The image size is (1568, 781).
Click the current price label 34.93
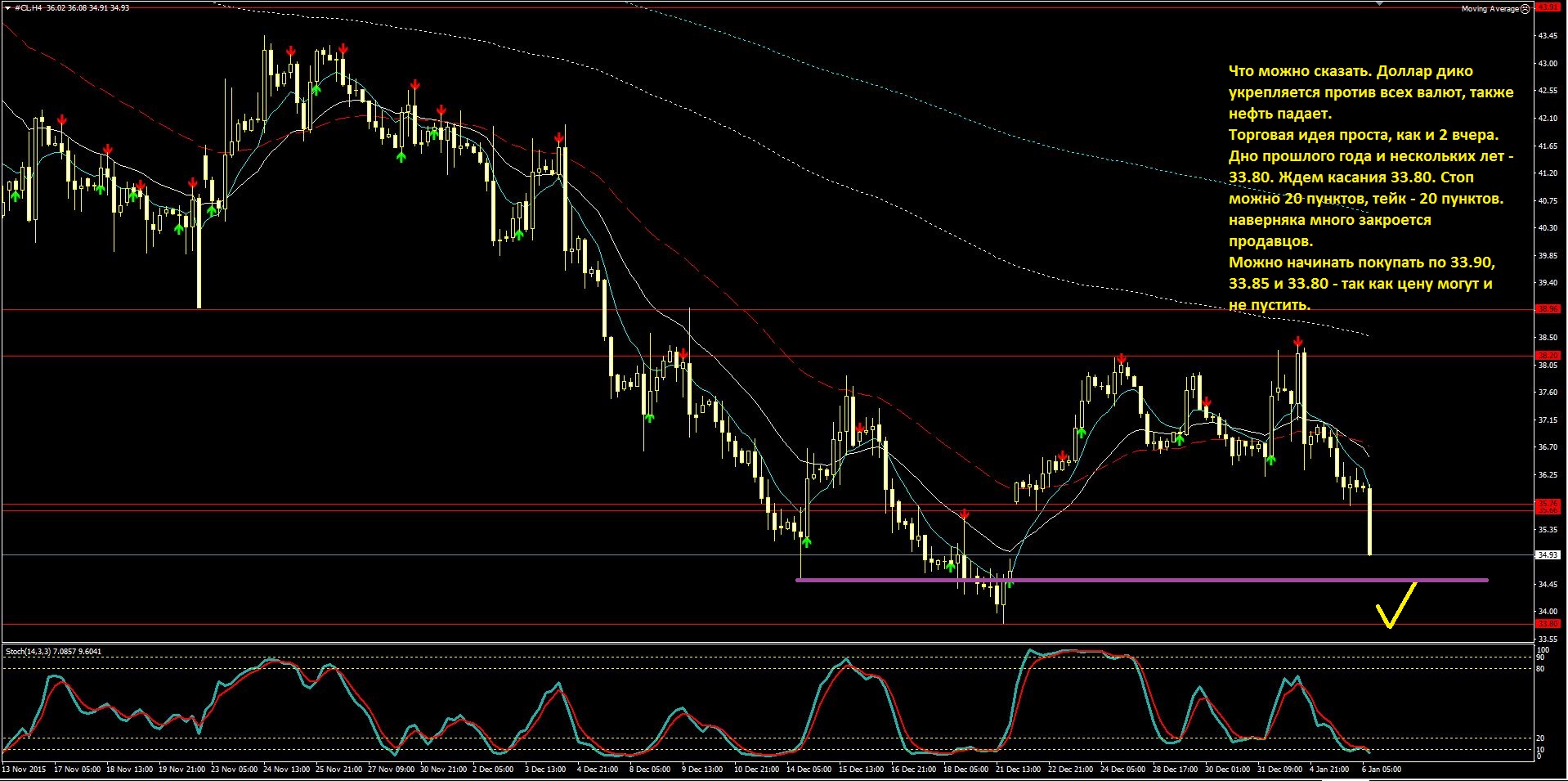click(x=1548, y=554)
